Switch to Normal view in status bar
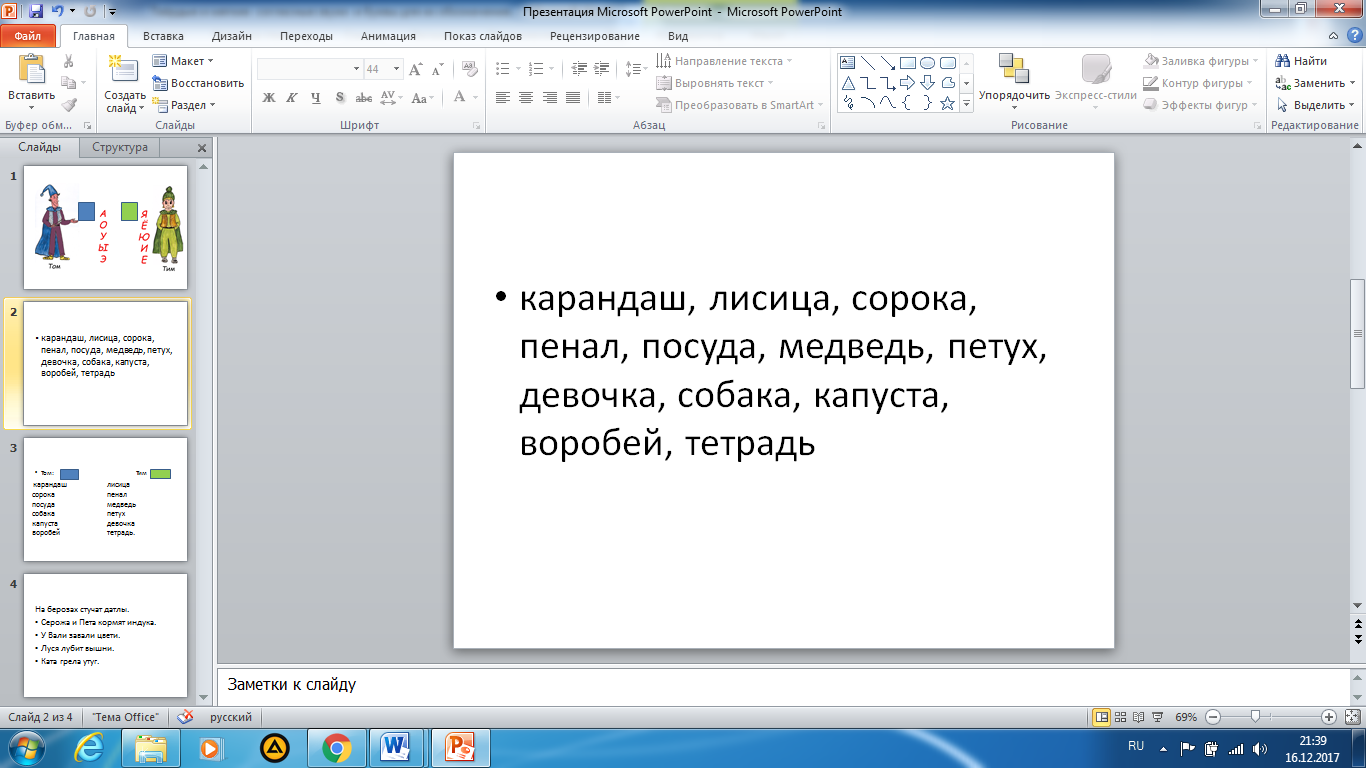Image resolution: width=1366 pixels, height=768 pixels. [1102, 717]
